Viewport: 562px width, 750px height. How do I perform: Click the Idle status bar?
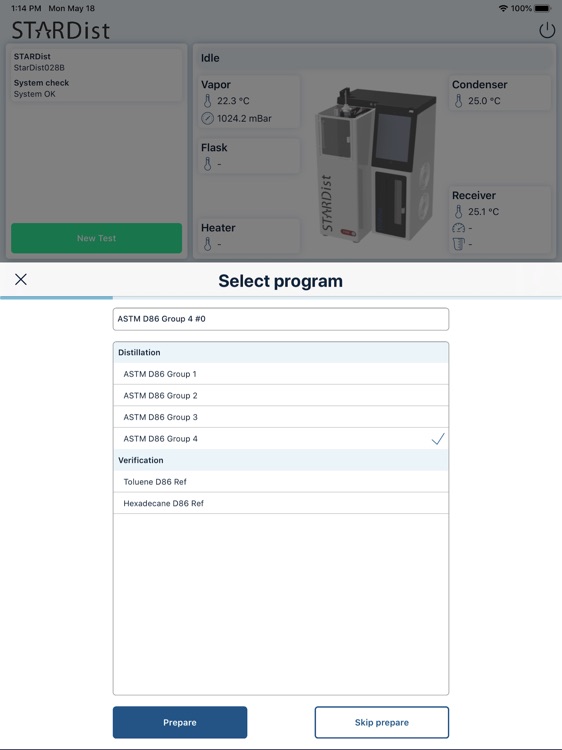coord(375,58)
